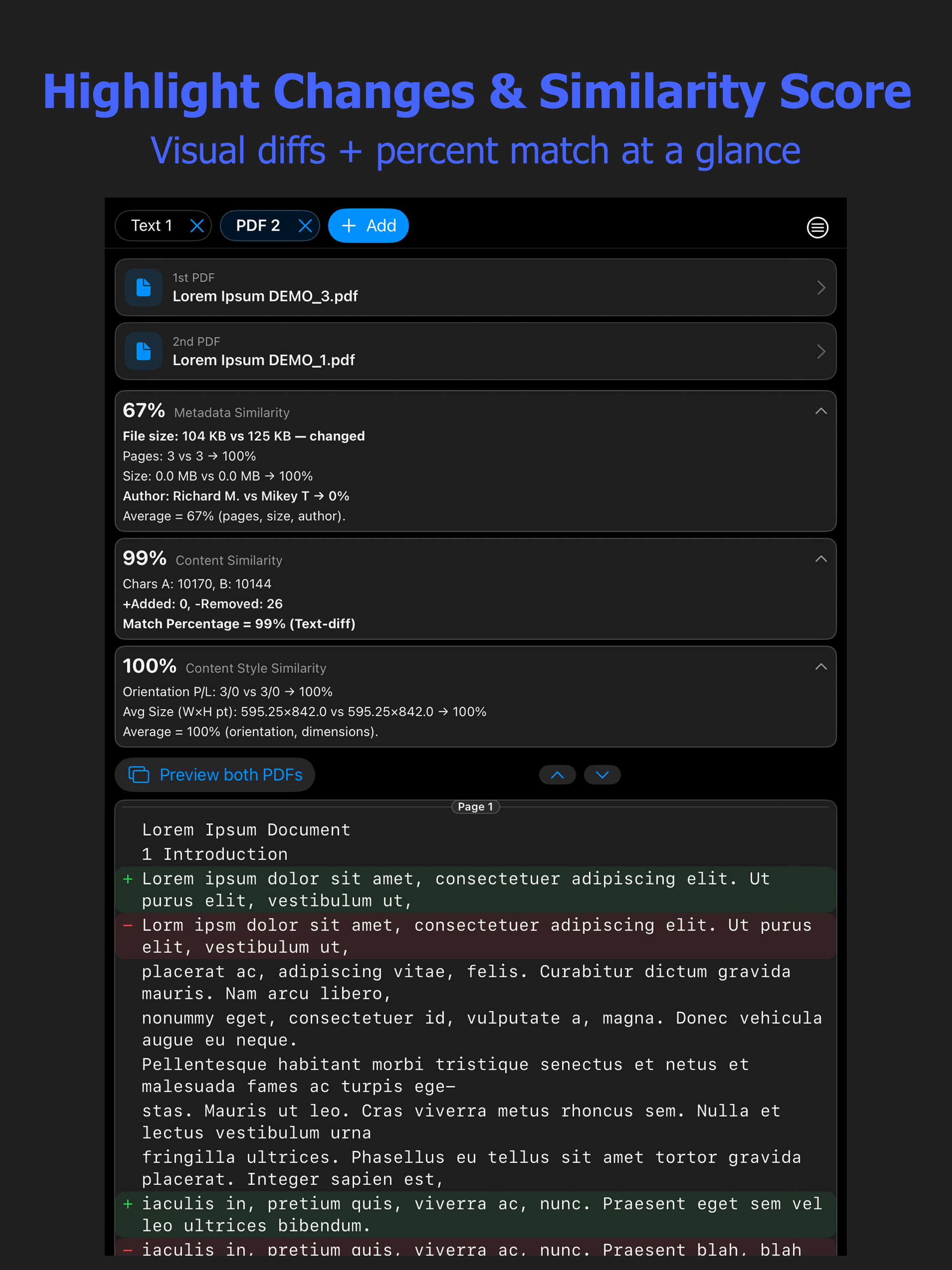The width and height of the screenshot is (952, 1270).
Task: Click the Avg Size (W×H pt) line
Action: point(304,712)
